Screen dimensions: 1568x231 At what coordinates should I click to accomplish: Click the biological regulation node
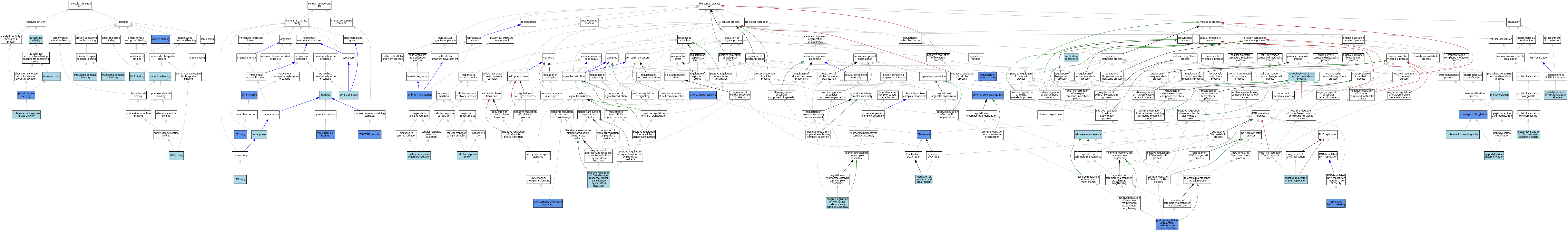coord(757,22)
